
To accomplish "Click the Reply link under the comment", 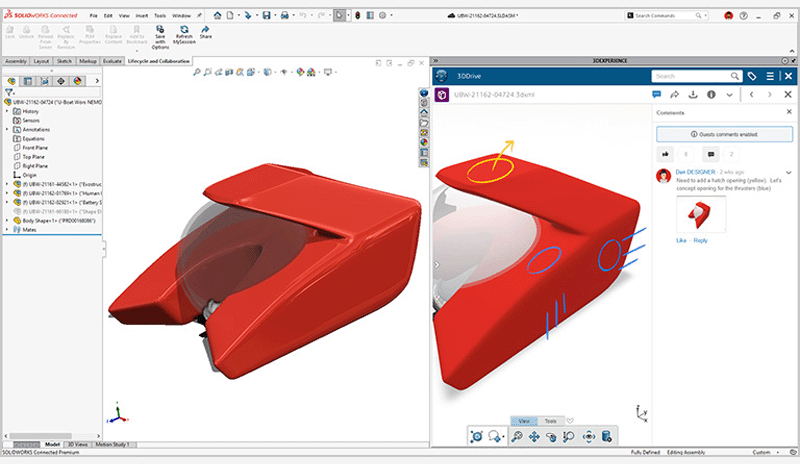I will [x=700, y=240].
